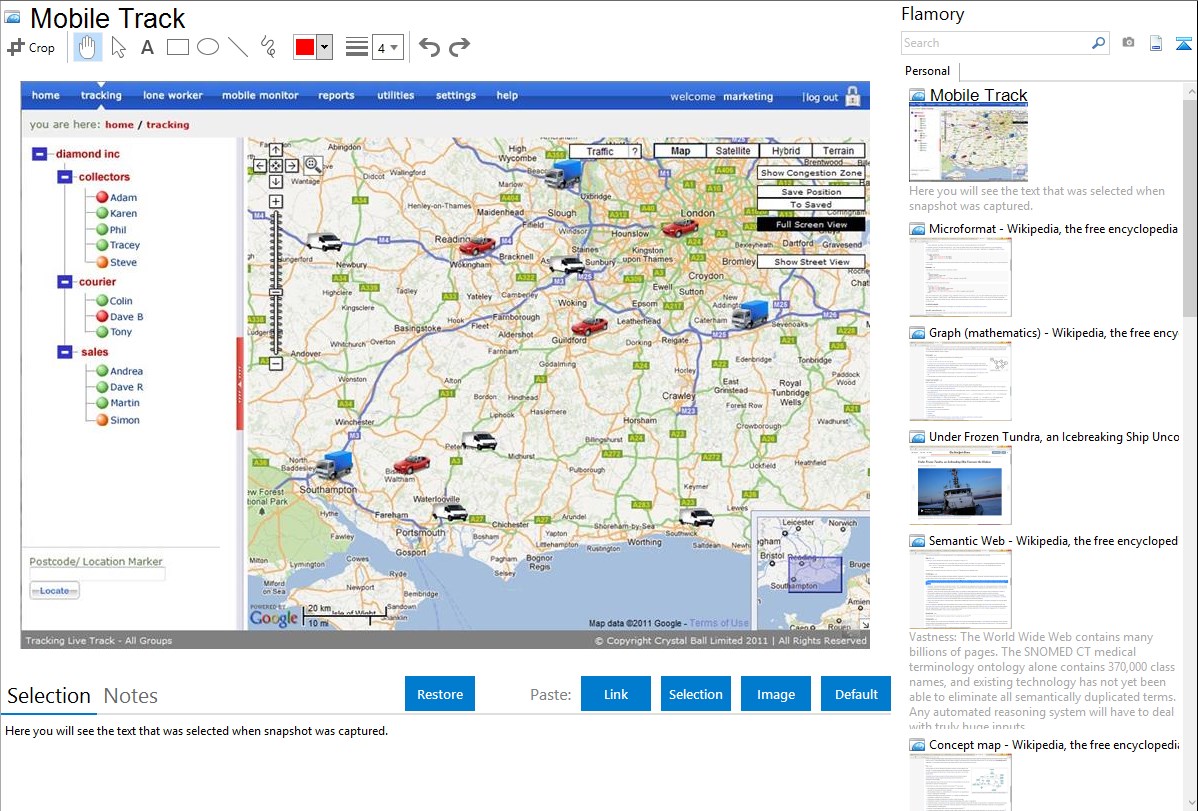Select the freehand scribble tool
This screenshot has height=811, width=1198.
[267, 47]
